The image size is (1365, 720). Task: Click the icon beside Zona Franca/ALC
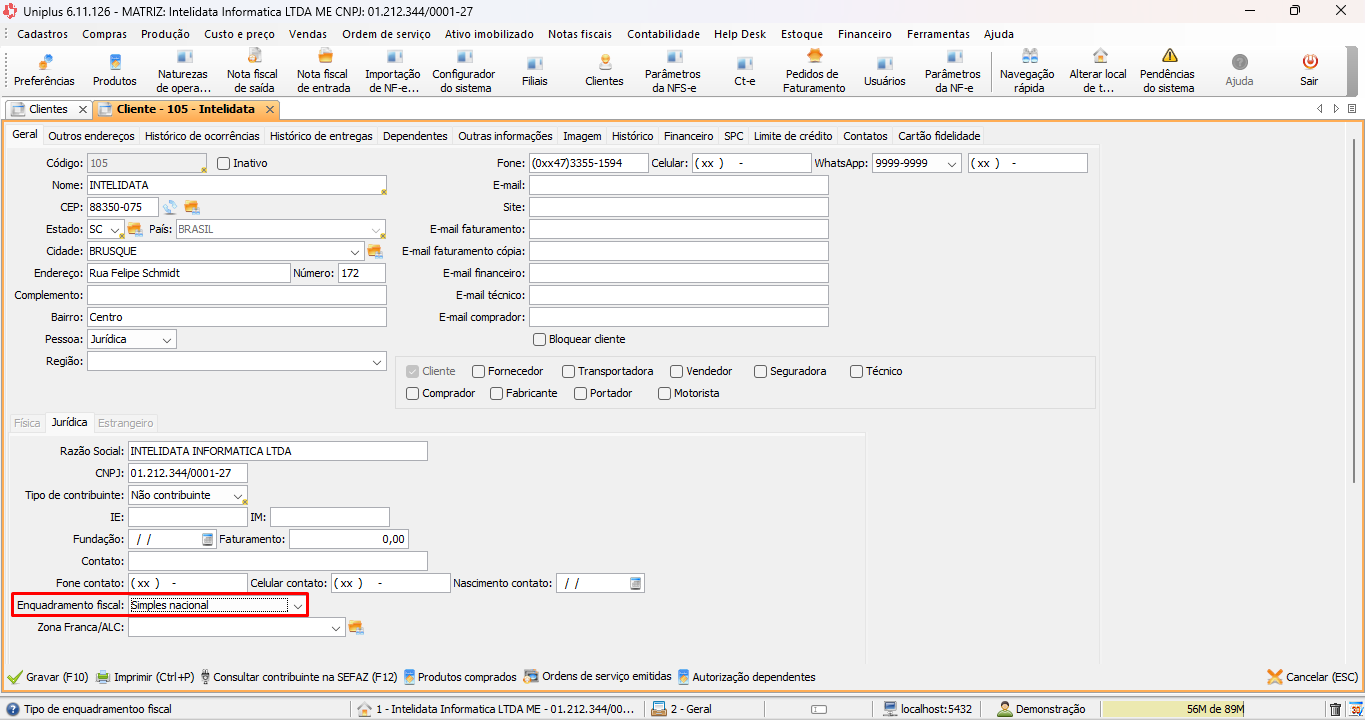pyautogui.click(x=355, y=627)
